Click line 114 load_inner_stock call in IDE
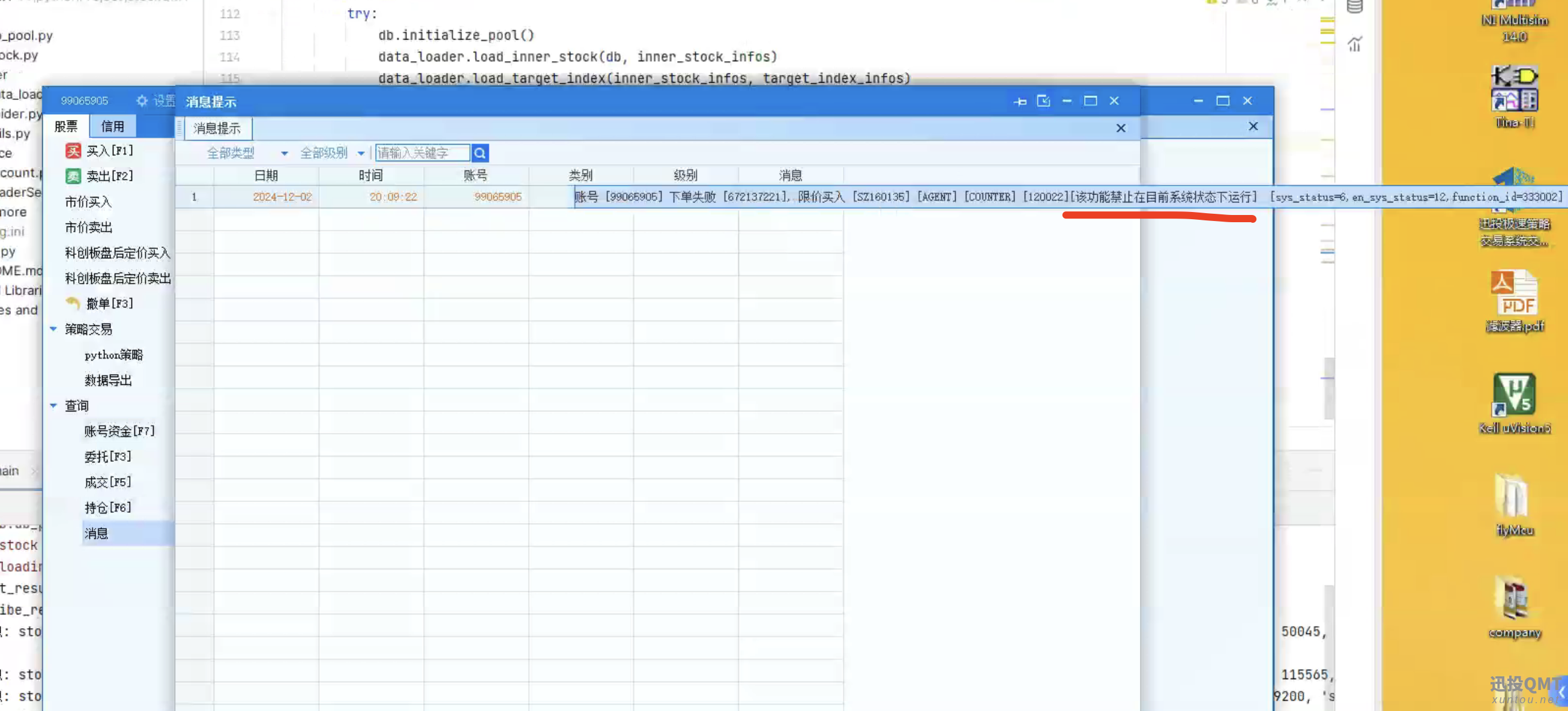1568x711 pixels. pos(577,56)
